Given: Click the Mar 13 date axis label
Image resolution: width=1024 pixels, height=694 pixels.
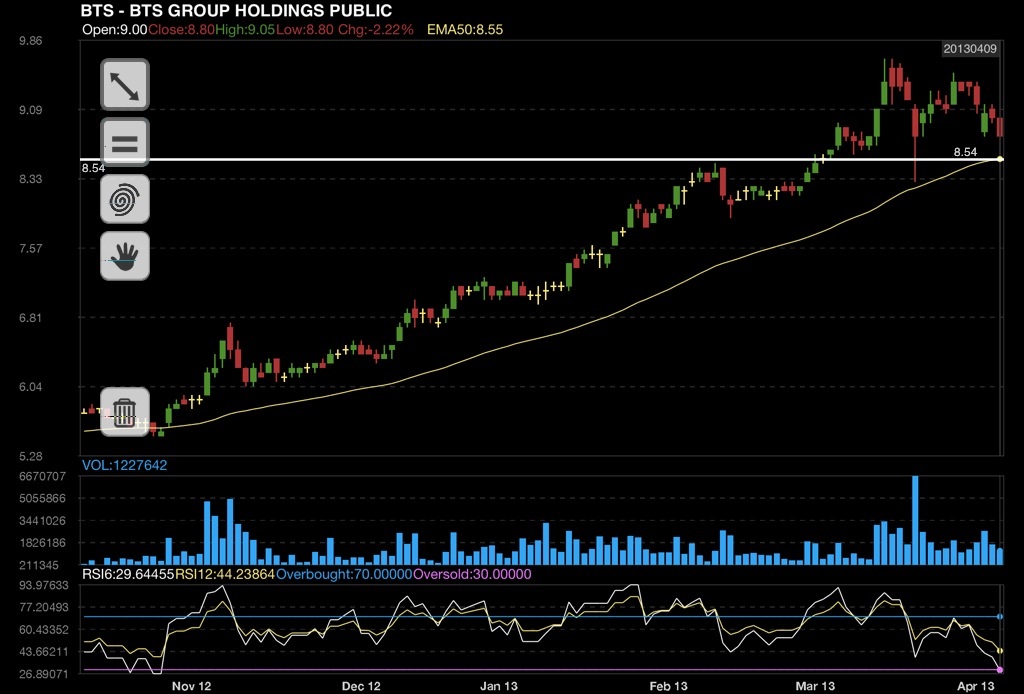Looking at the screenshot, I should pos(815,686).
